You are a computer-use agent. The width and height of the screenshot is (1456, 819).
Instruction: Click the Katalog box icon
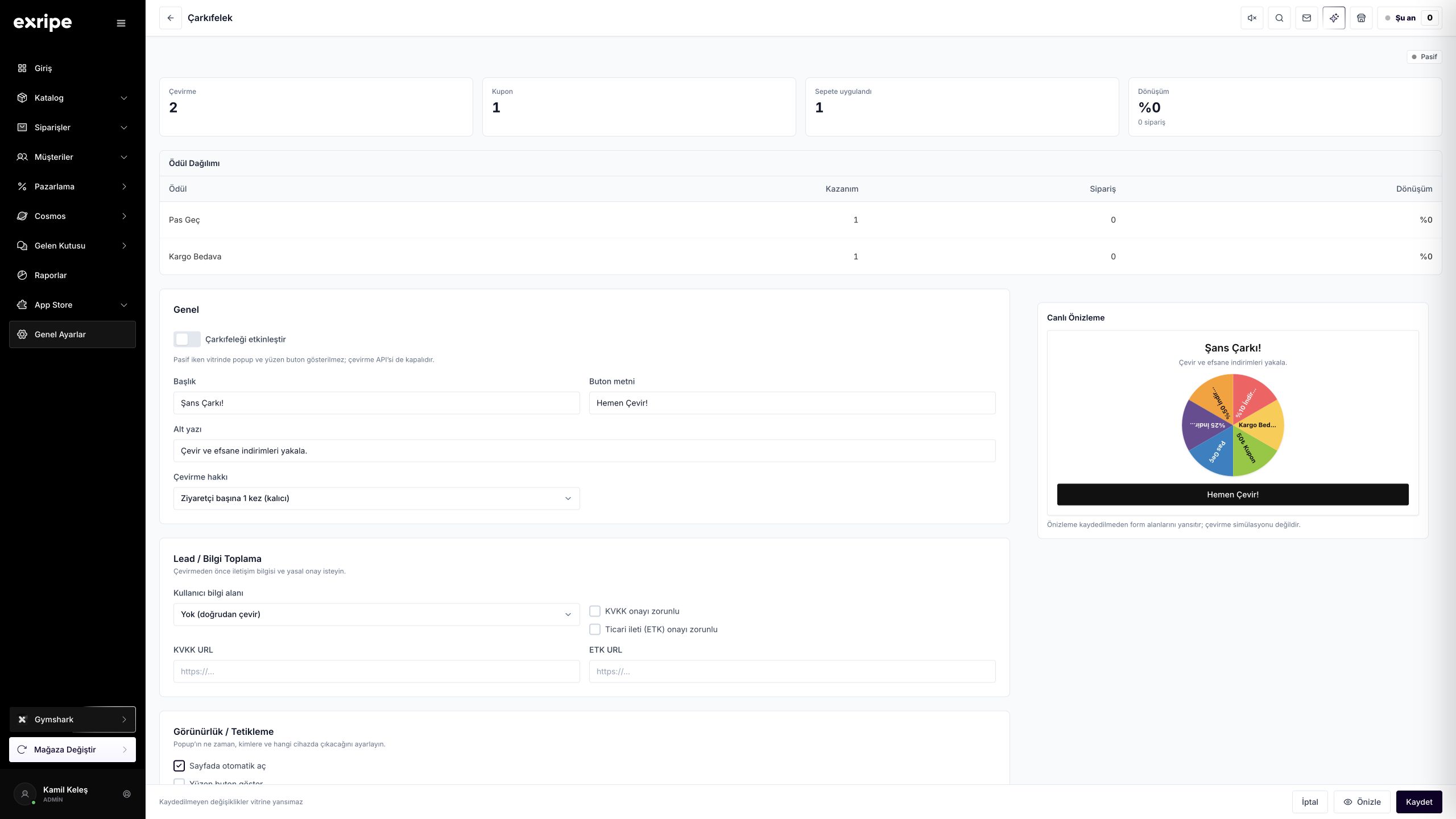(22, 98)
